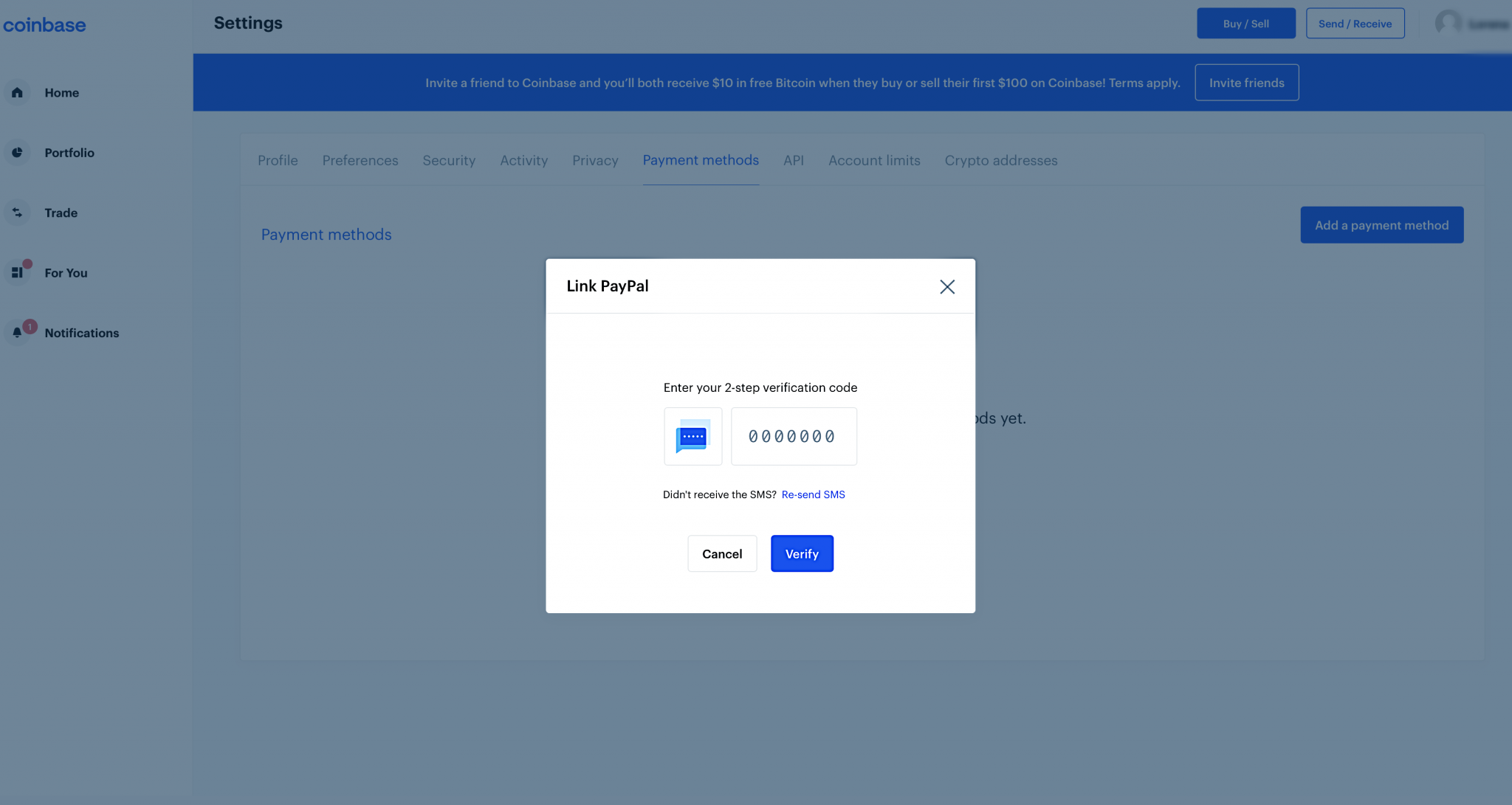The width and height of the screenshot is (1512, 805).
Task: Click the Buy/Sell button icon top right
Action: [x=1246, y=23]
